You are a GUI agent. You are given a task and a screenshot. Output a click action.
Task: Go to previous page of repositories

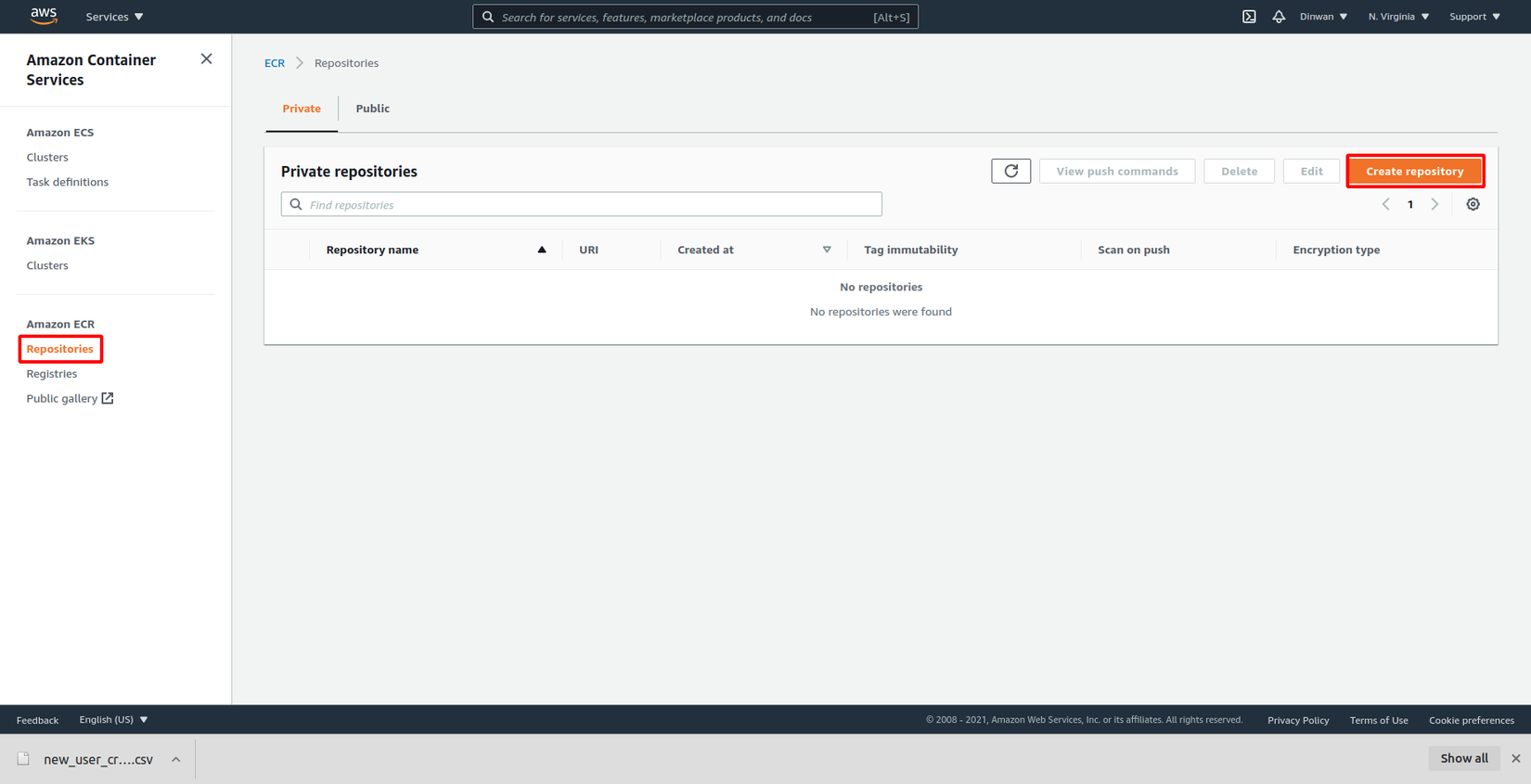pos(1385,204)
